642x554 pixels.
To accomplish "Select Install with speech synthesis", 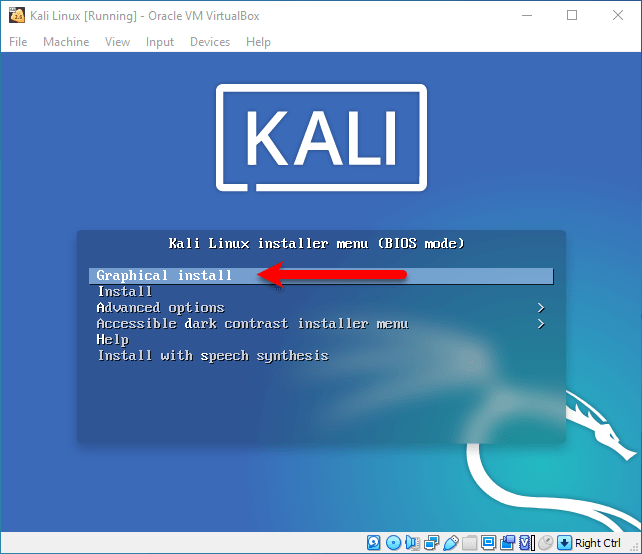I will point(213,356).
